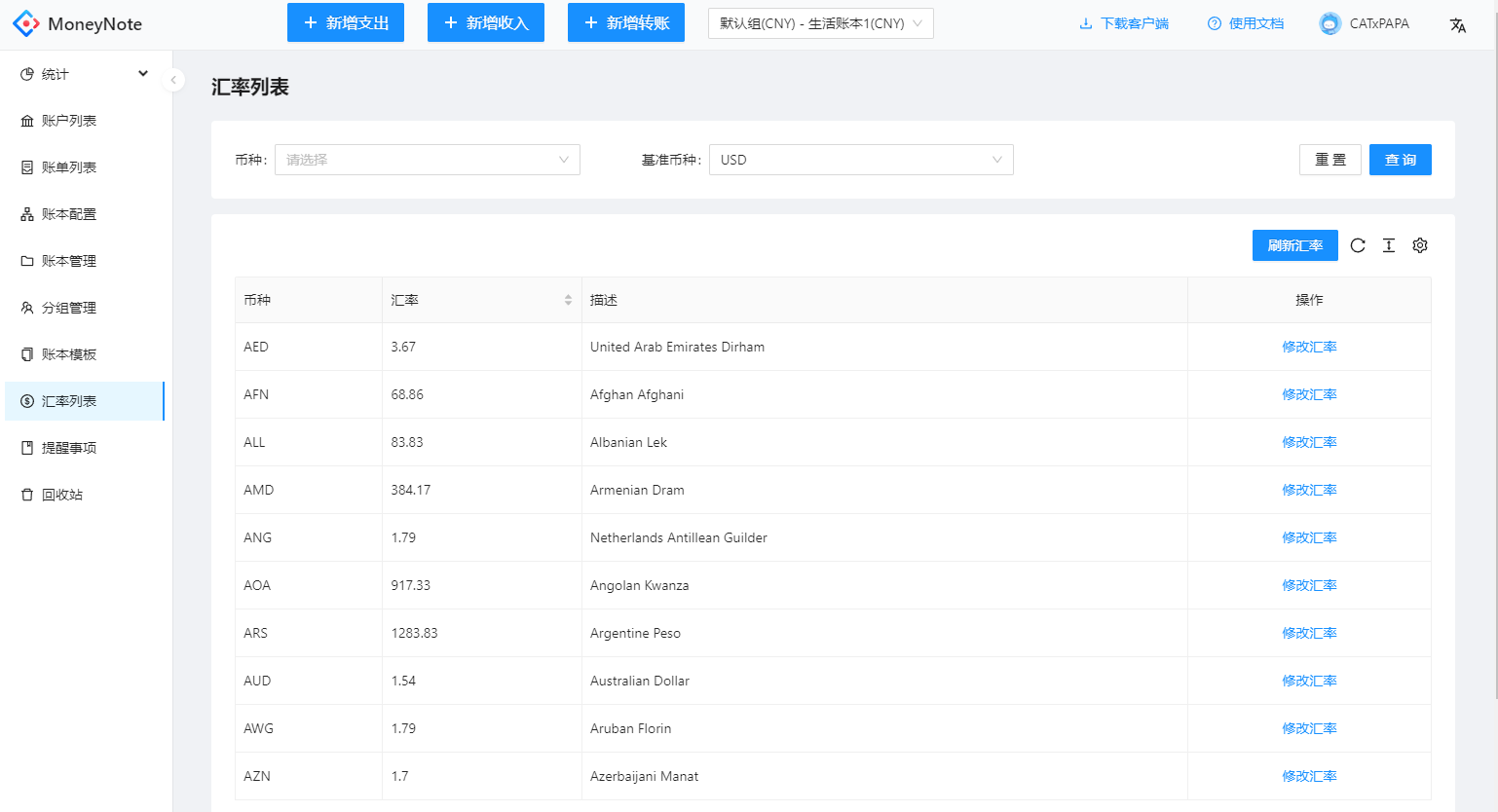Click the 'Afghan Afghani' description text
The width and height of the screenshot is (1498, 812).
pyautogui.click(x=637, y=394)
